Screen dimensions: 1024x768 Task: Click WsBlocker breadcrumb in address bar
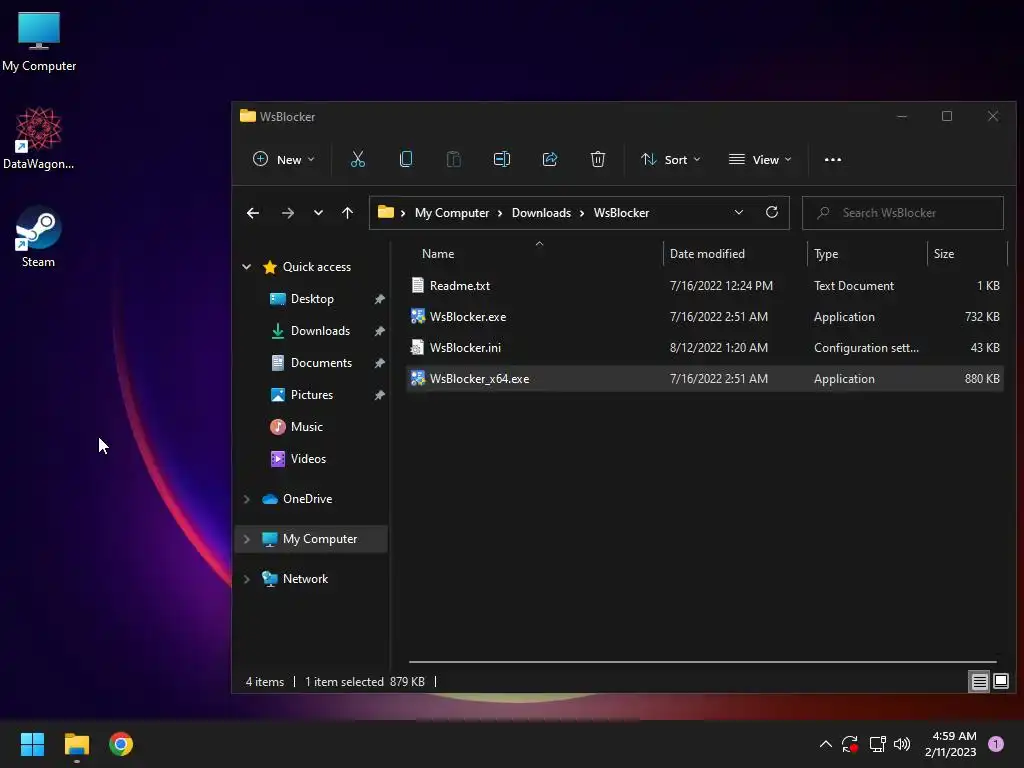[x=621, y=213]
